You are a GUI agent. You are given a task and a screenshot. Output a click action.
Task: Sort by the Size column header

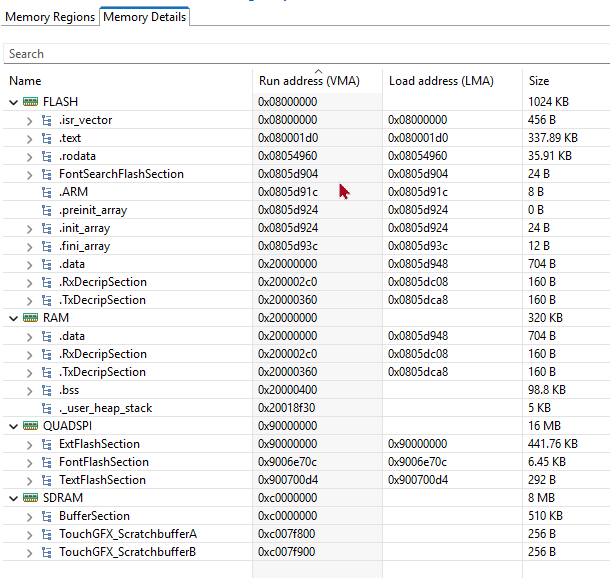pos(539,81)
